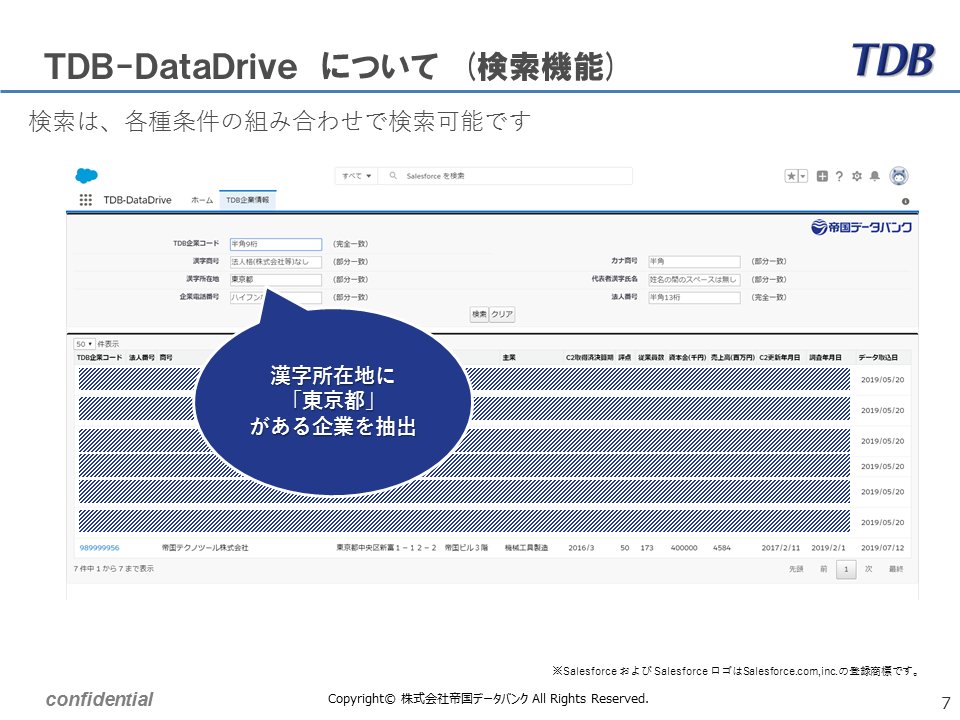The image size is (960, 720).
Task: Click the Salesforce cloud logo
Action: tap(86, 176)
